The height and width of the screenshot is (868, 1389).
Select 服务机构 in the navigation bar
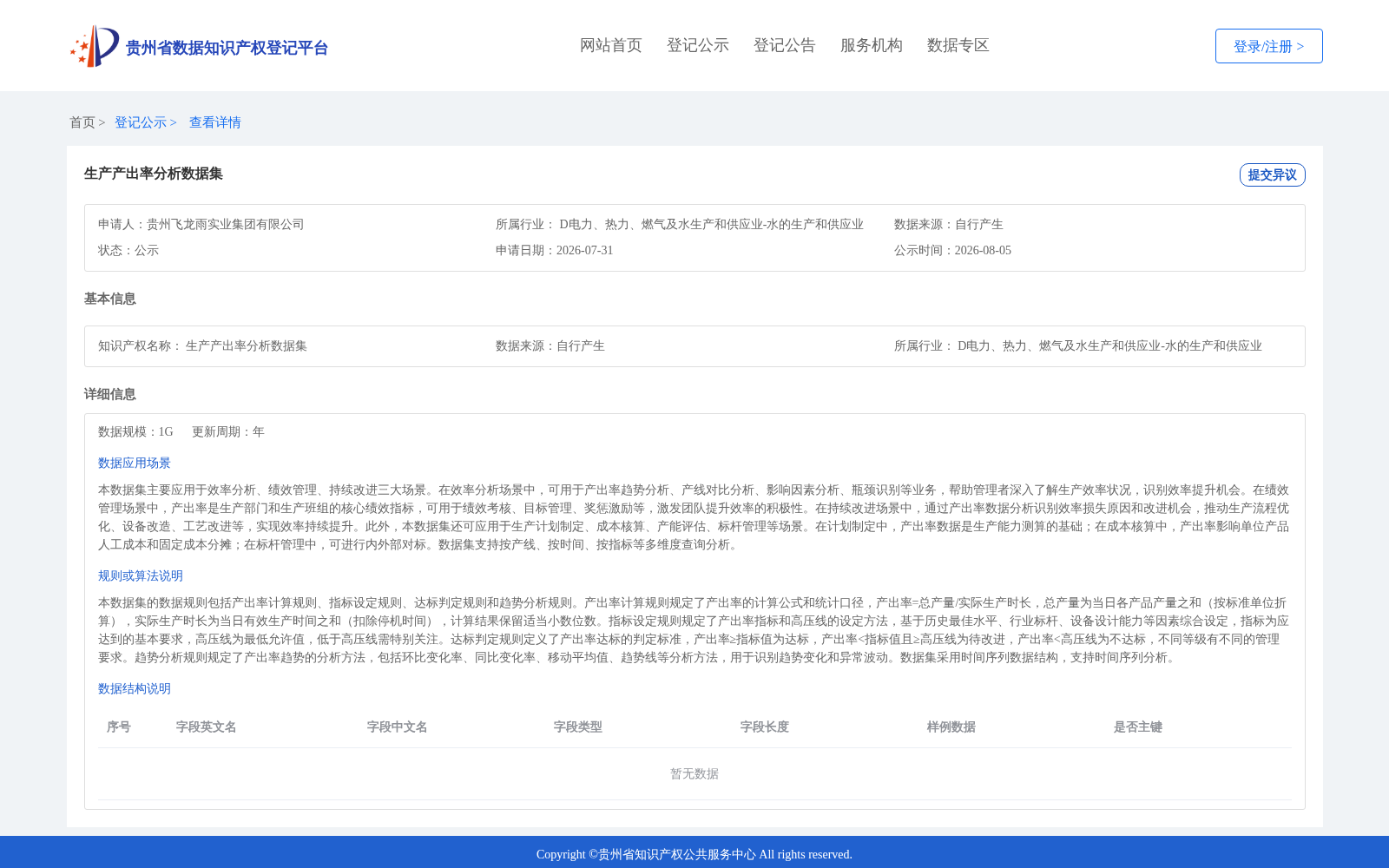pyautogui.click(x=872, y=45)
